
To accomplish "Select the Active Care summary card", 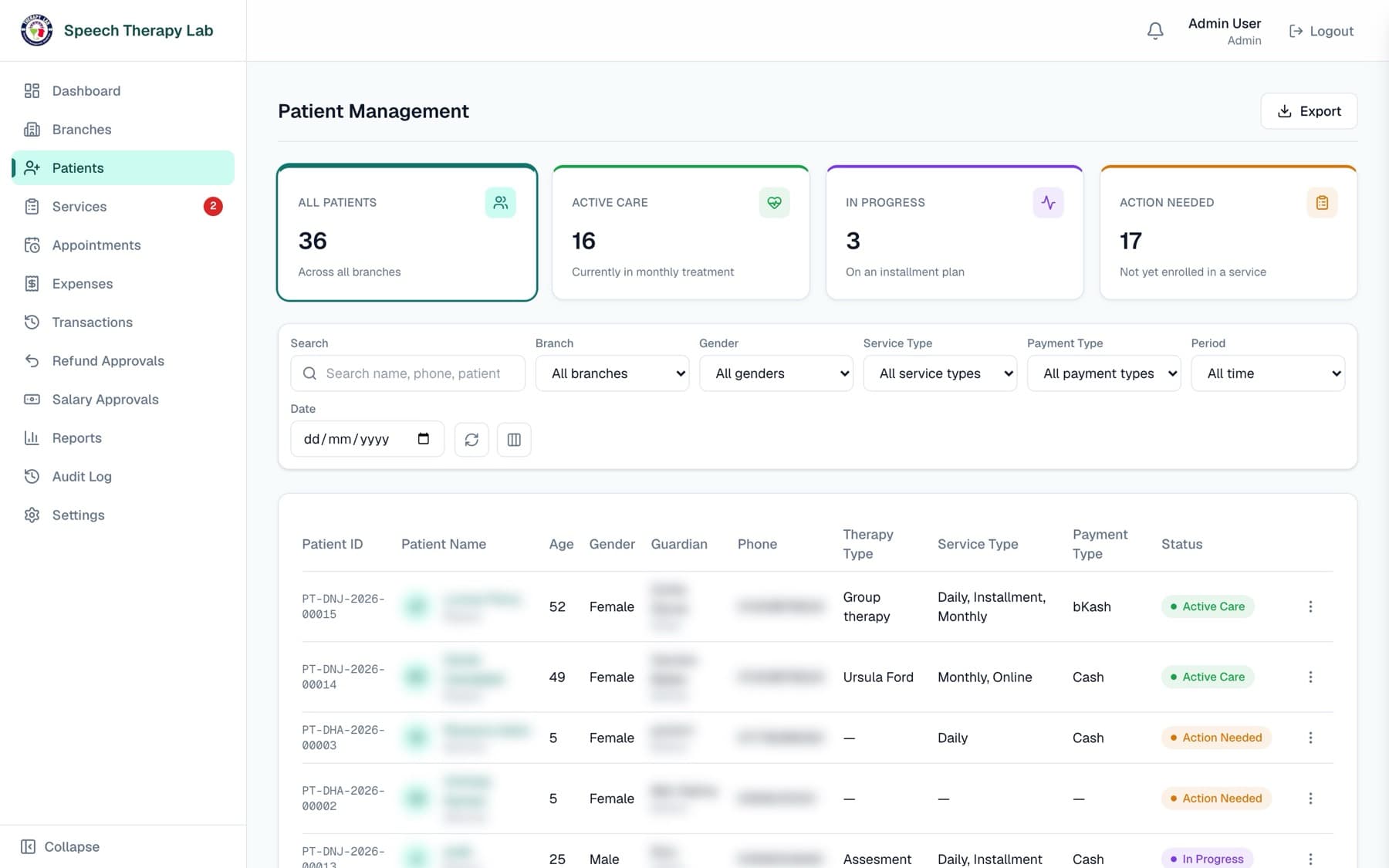I will coord(681,232).
